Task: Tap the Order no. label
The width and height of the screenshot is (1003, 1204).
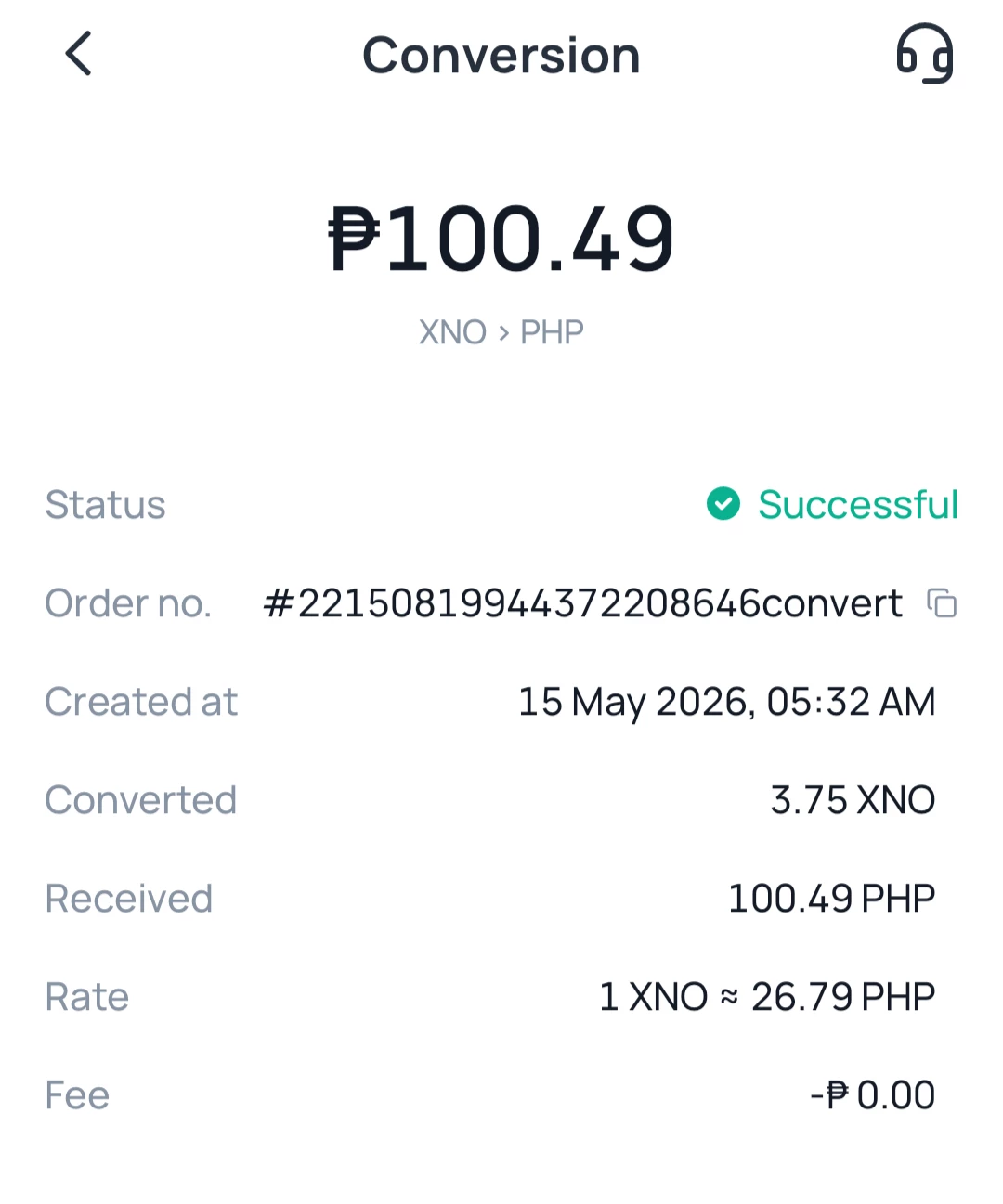Action: [128, 603]
